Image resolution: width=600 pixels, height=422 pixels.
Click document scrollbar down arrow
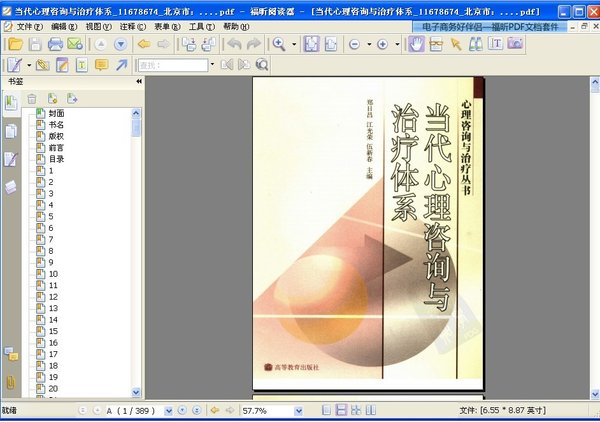click(x=595, y=394)
